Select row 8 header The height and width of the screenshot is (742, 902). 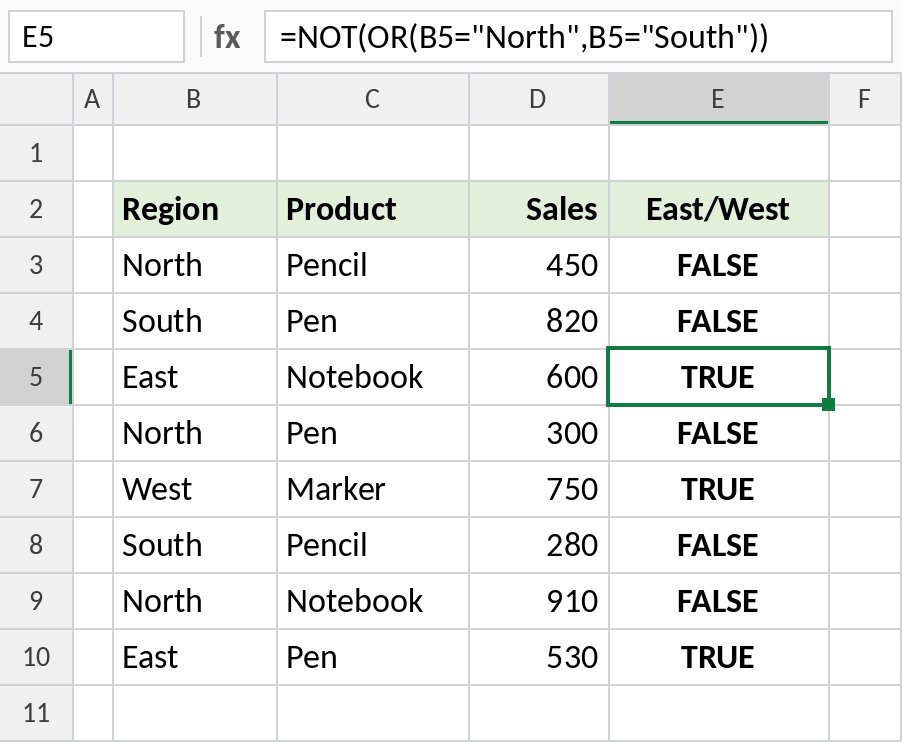[x=36, y=545]
